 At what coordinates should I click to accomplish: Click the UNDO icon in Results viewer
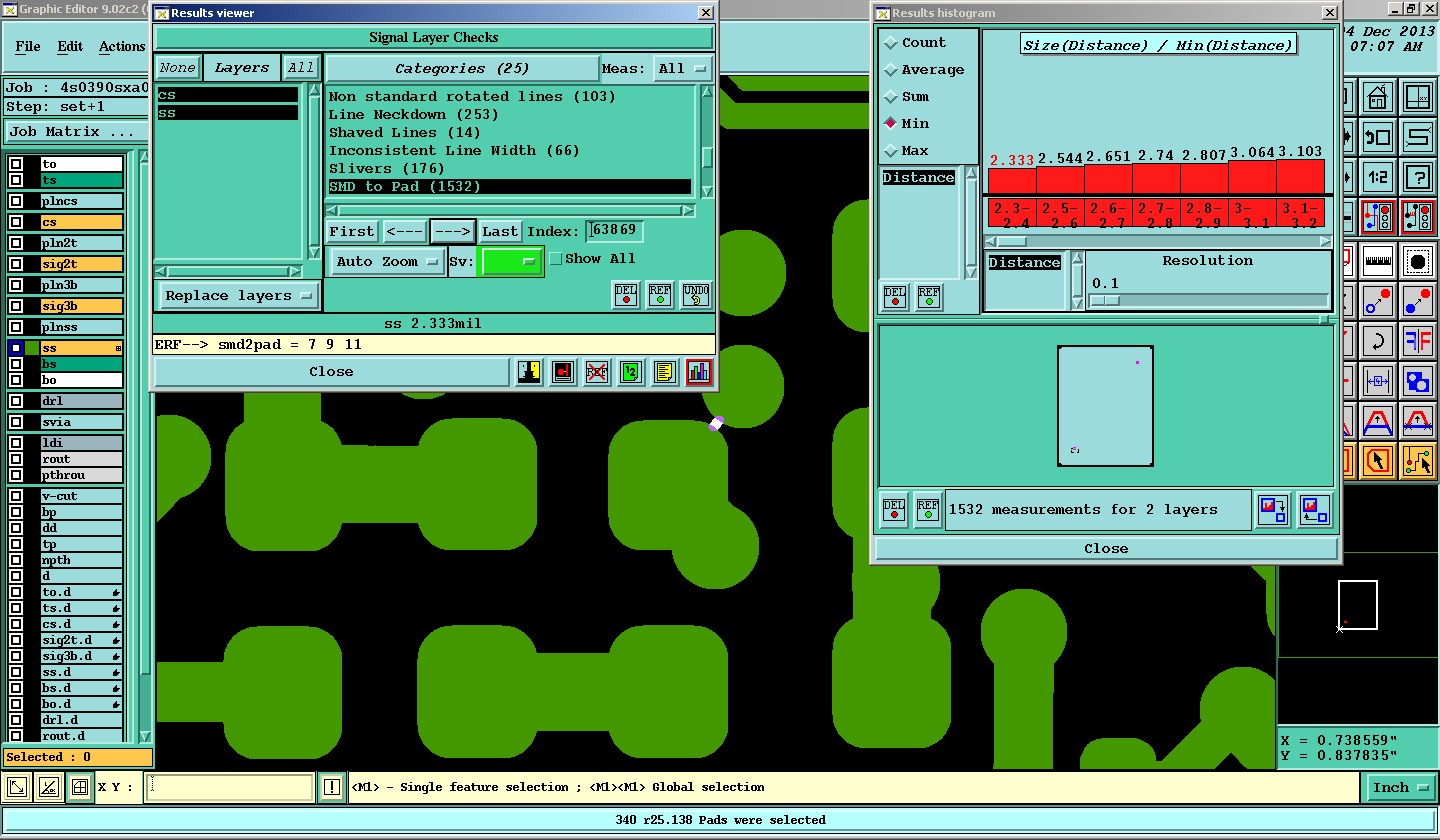[x=696, y=295]
